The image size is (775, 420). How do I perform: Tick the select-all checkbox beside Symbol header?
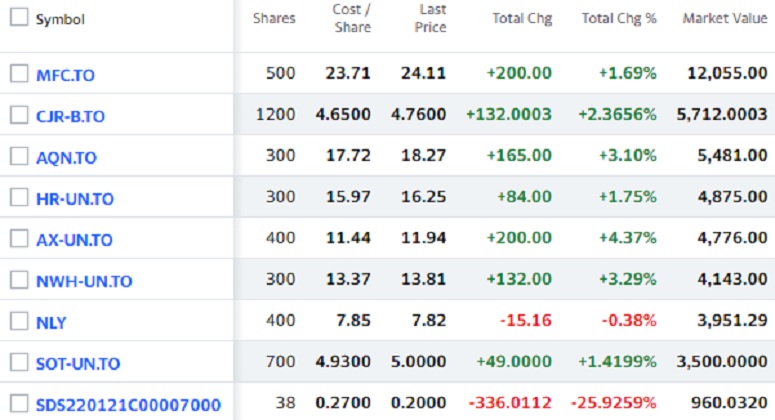[x=19, y=17]
